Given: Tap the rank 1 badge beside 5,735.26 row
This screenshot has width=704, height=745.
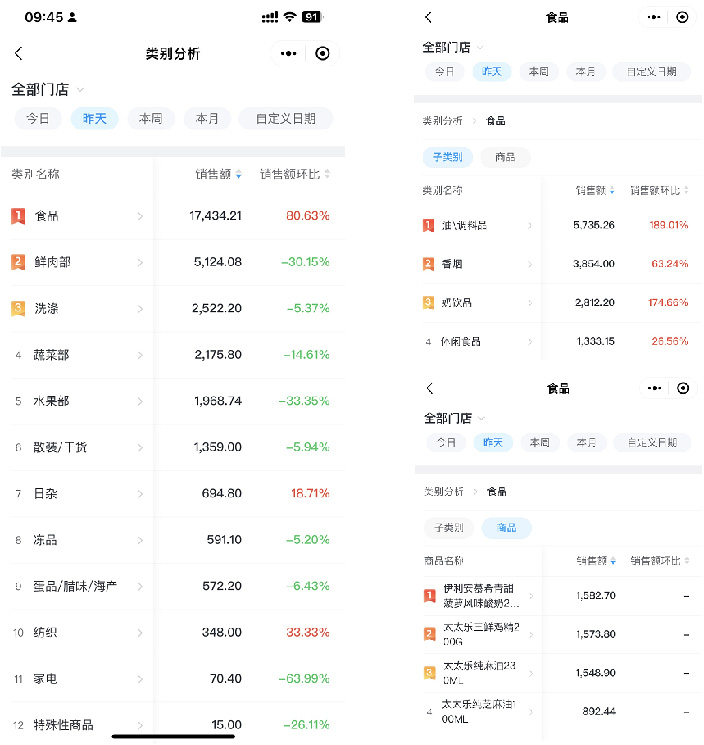Looking at the screenshot, I should (x=428, y=225).
